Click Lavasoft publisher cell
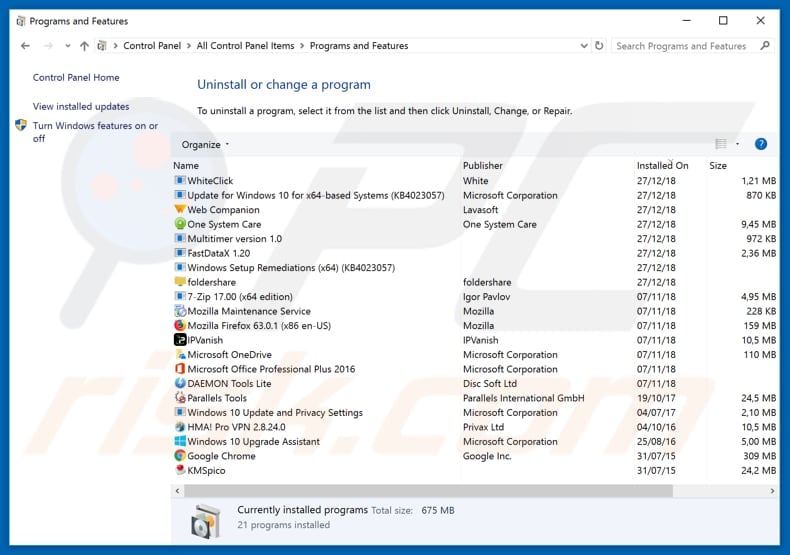This screenshot has height=555, width=790. coord(480,210)
